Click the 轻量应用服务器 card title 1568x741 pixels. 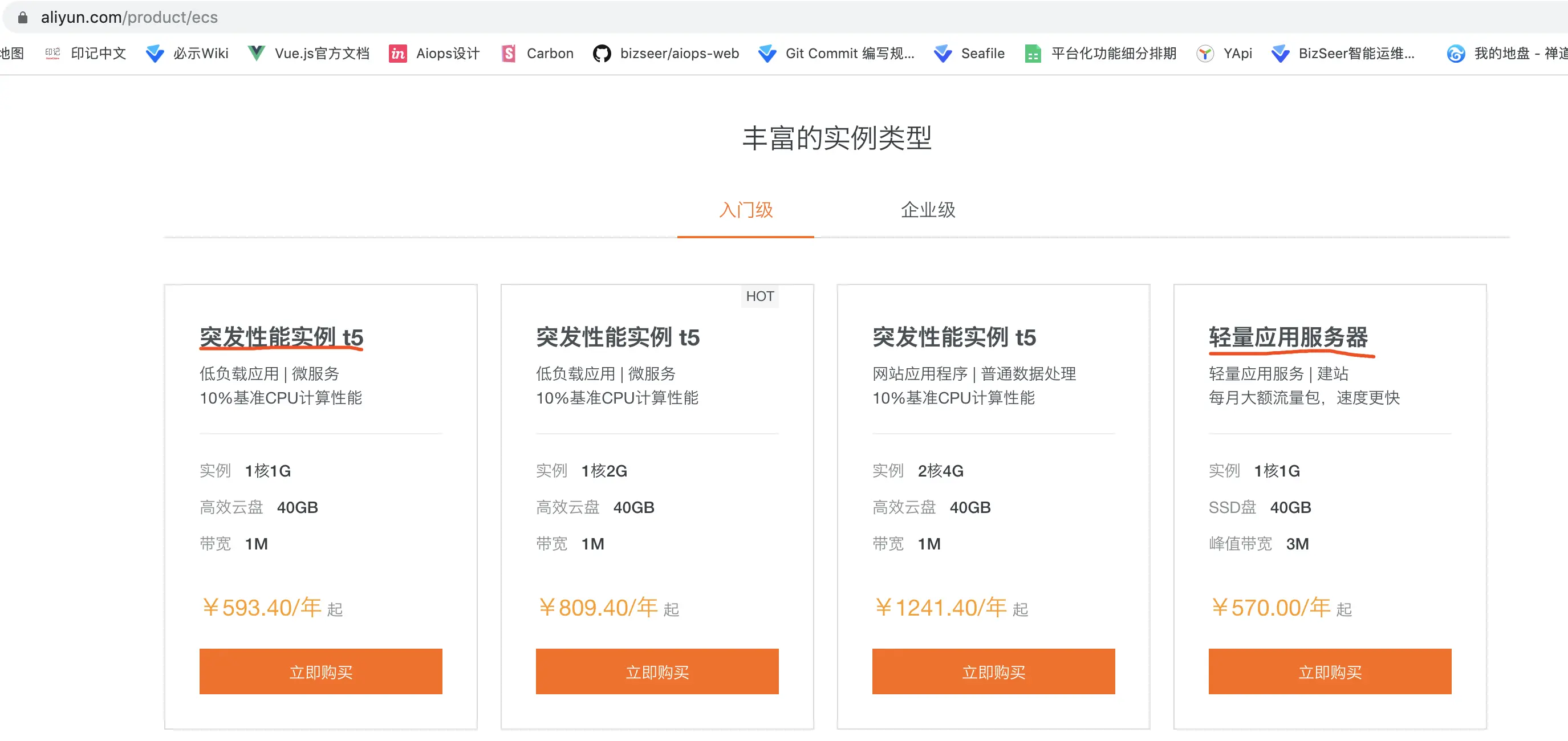(x=1287, y=336)
